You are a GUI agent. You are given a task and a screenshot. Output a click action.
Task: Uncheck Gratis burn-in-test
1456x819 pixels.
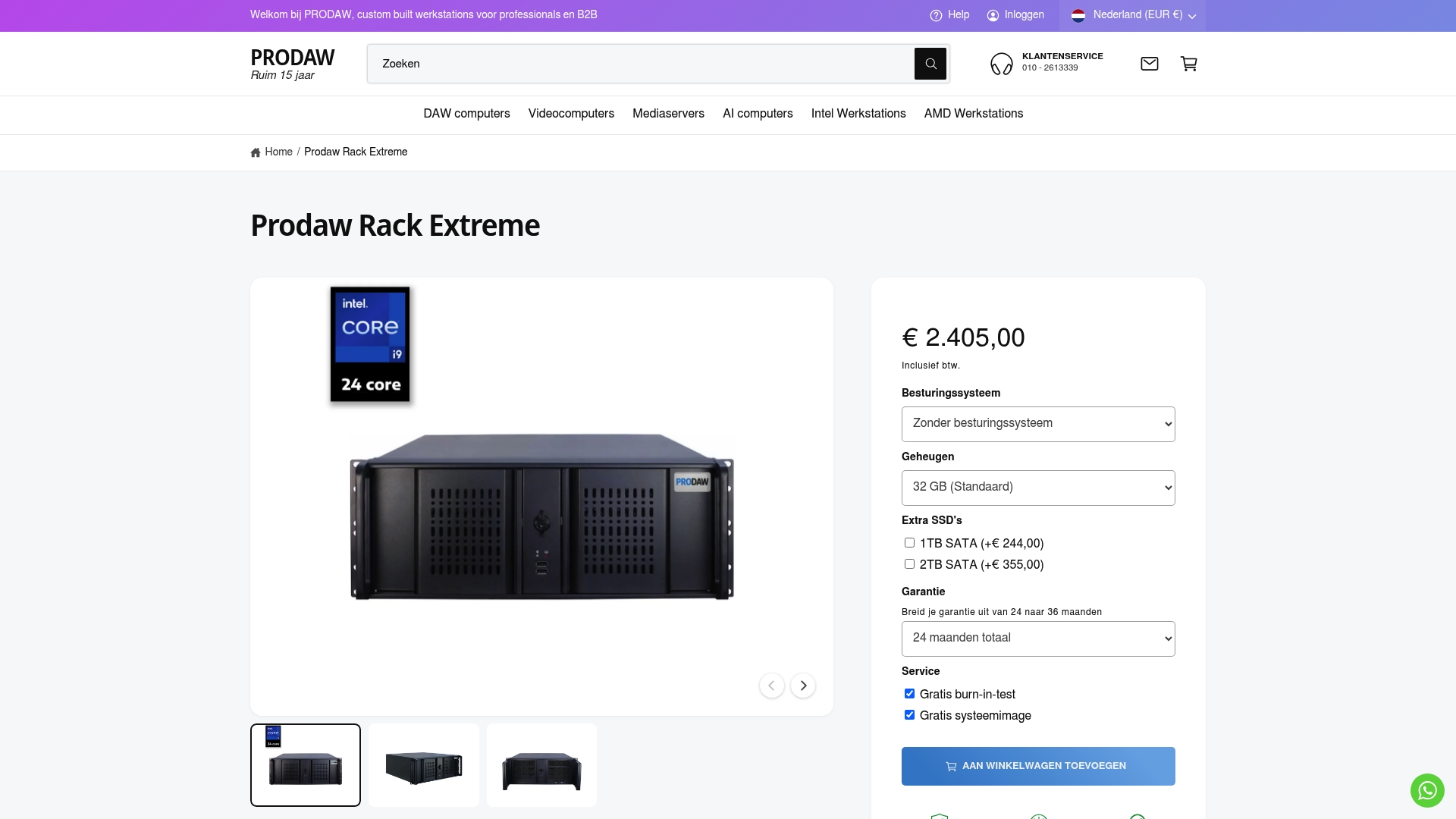pos(909,694)
